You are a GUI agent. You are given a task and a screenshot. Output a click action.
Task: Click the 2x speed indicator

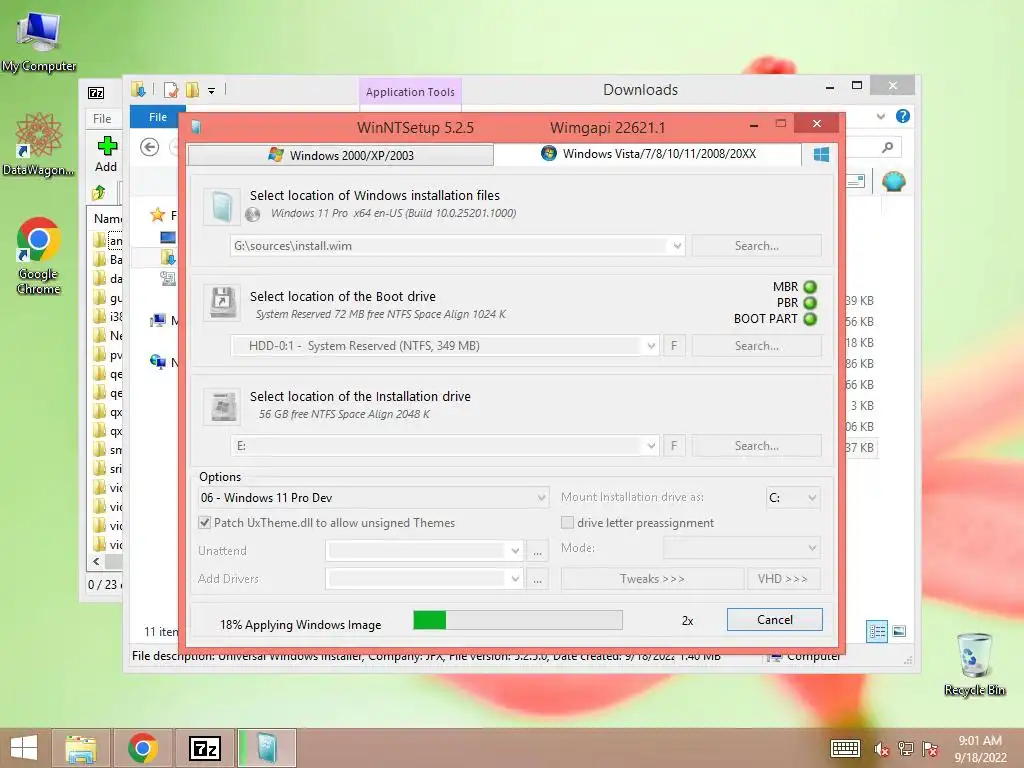click(687, 621)
